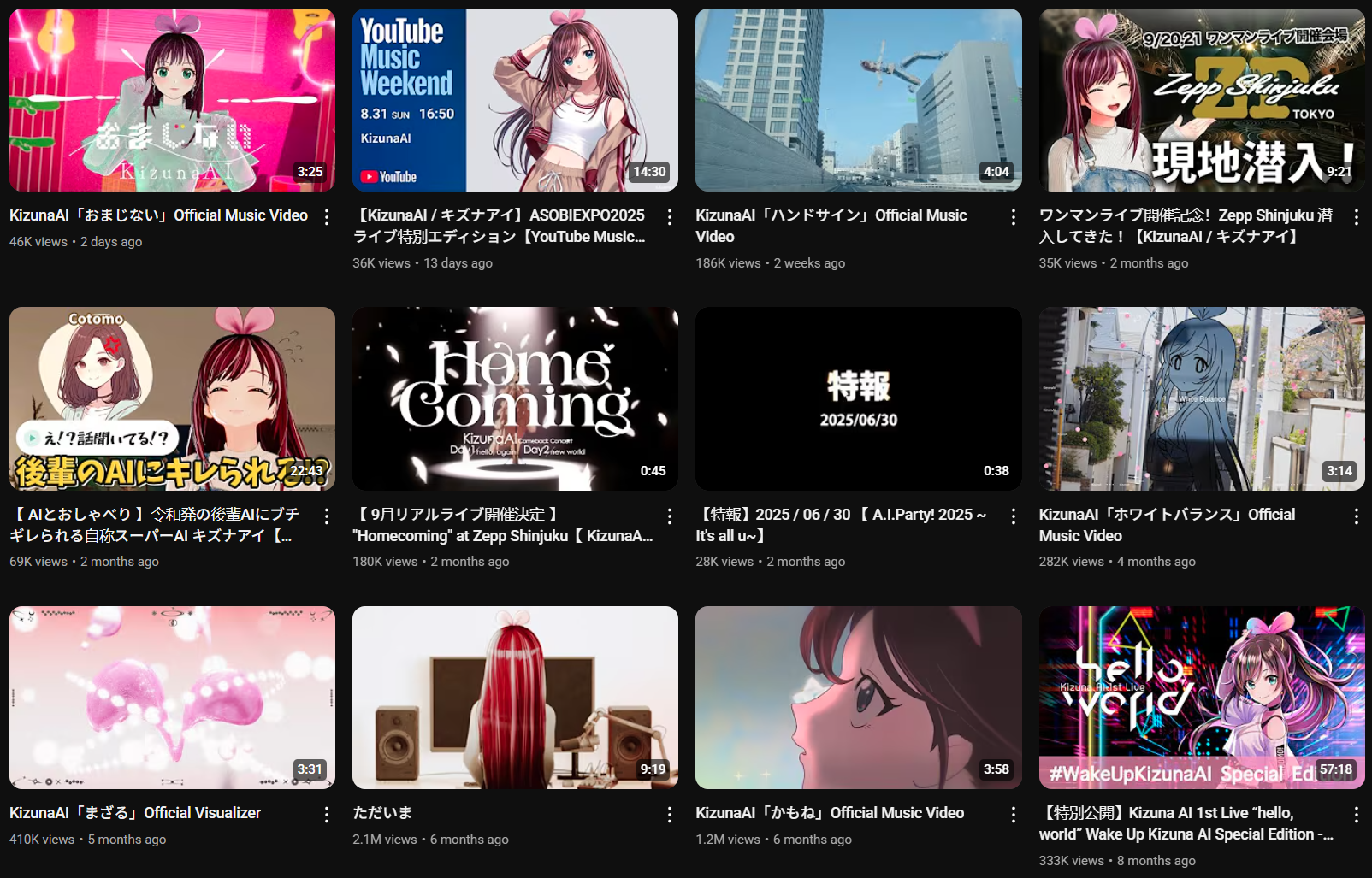Screen dimensions: 1372x878
Task: Open more options for Zepp Shinjuku 潜入 video
Action: click(1357, 217)
